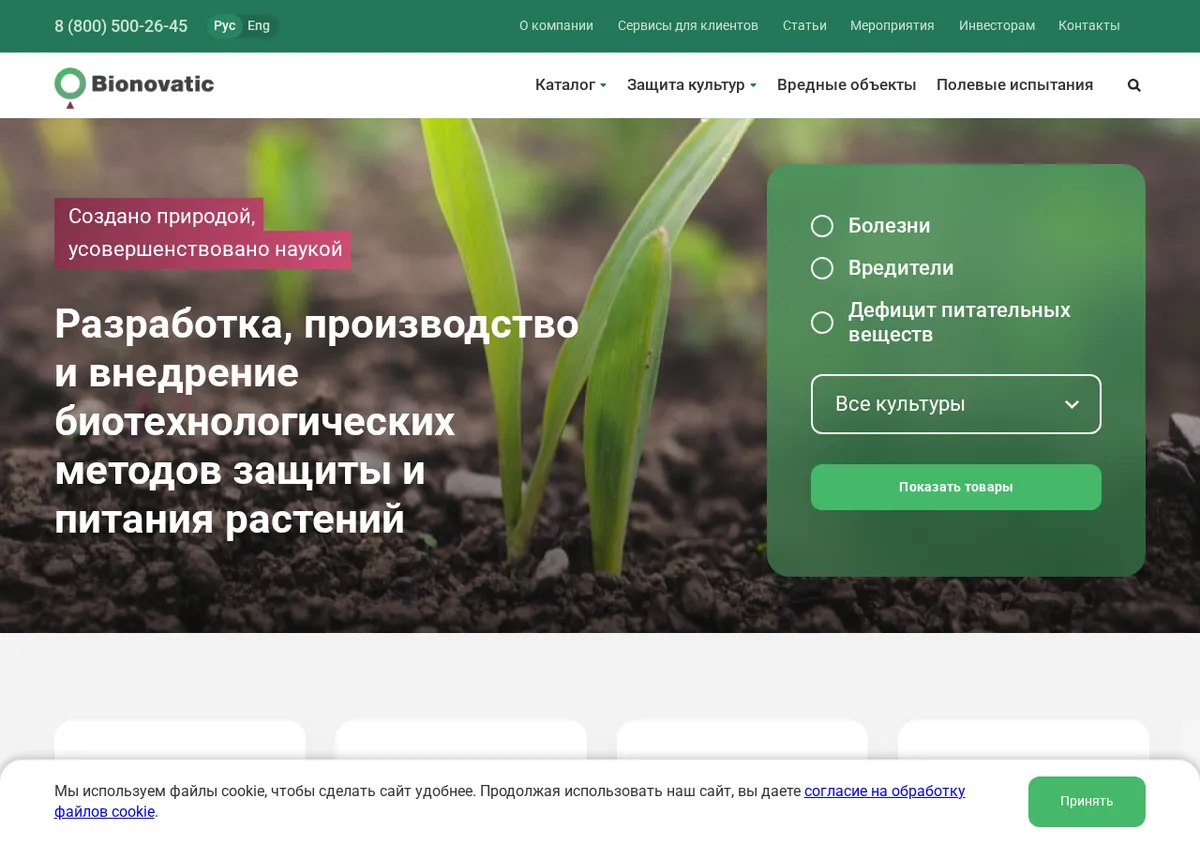
Task: Switch language to Рус
Action: click(225, 26)
